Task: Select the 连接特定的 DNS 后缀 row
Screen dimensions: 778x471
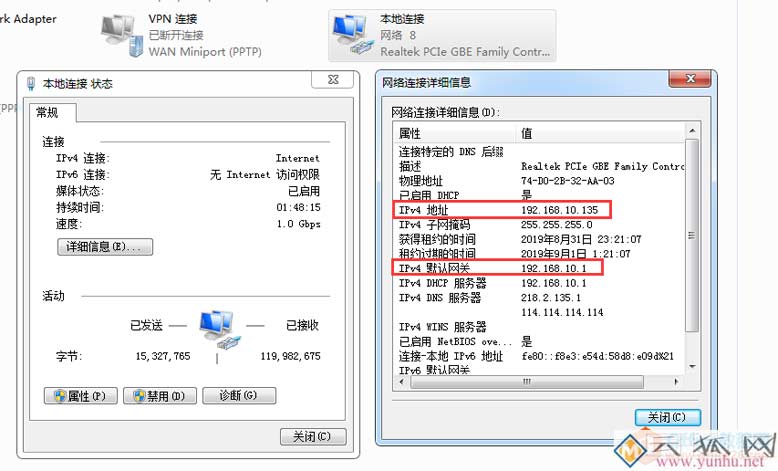Action: click(x=540, y=152)
